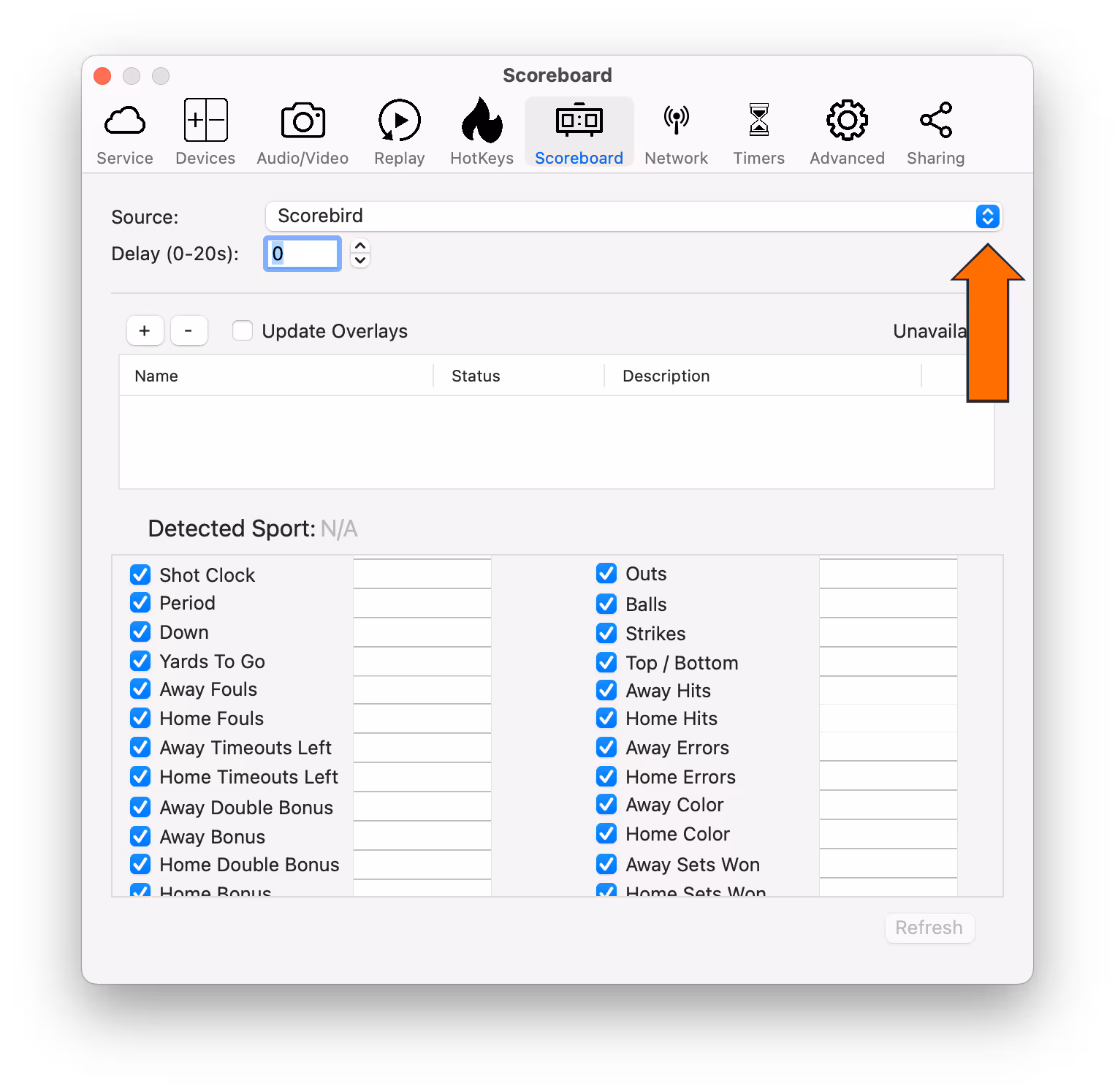Click the Strikes value field
1115x1092 pixels.
click(x=888, y=632)
